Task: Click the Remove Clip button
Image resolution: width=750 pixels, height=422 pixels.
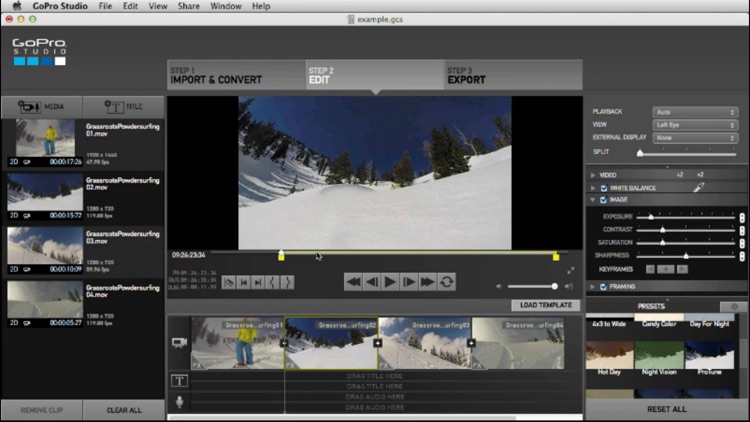Action: [x=42, y=410]
